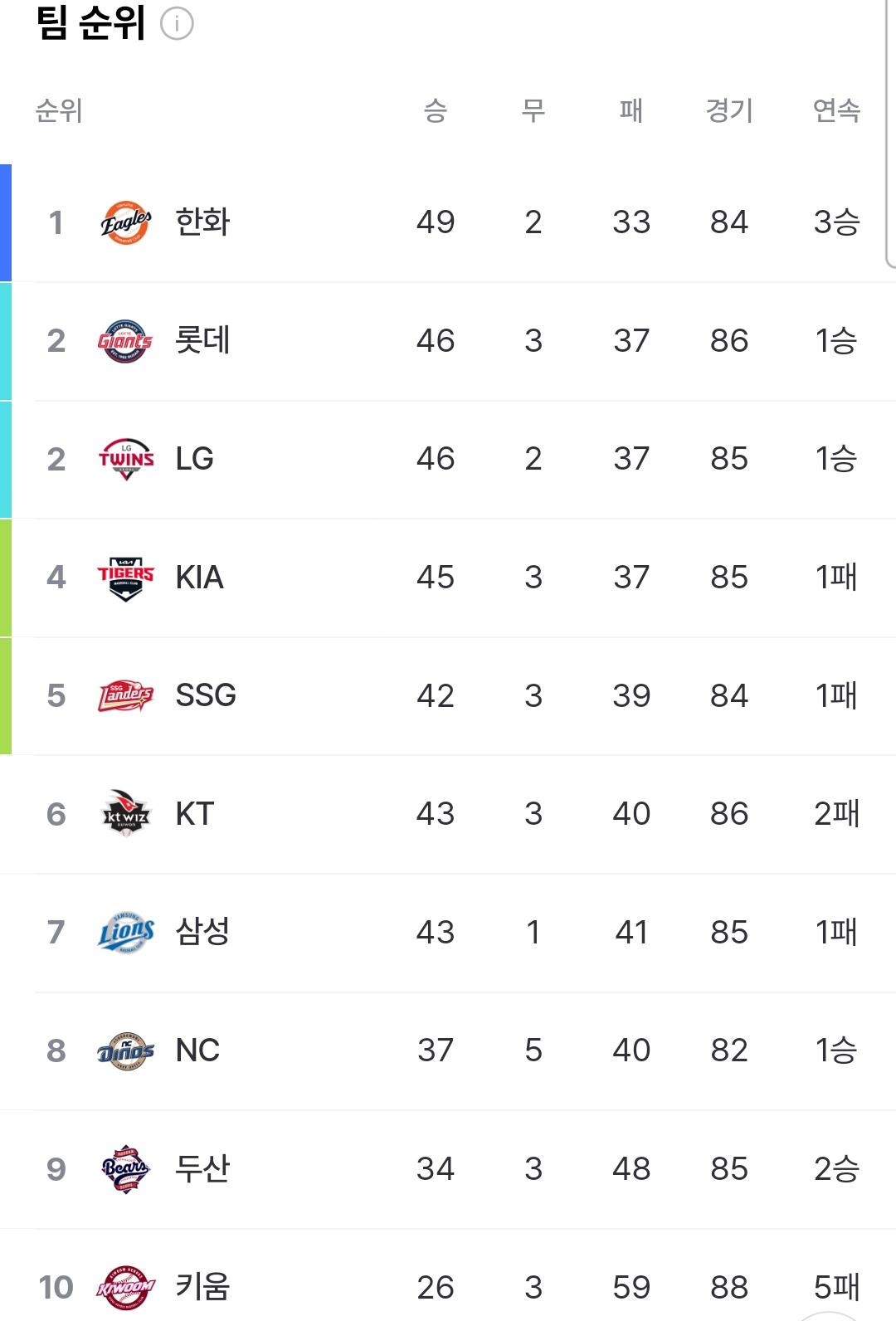Click the blue rank bar beside 한화
Viewport: 896px width, 1321px height.
[x=6, y=222]
